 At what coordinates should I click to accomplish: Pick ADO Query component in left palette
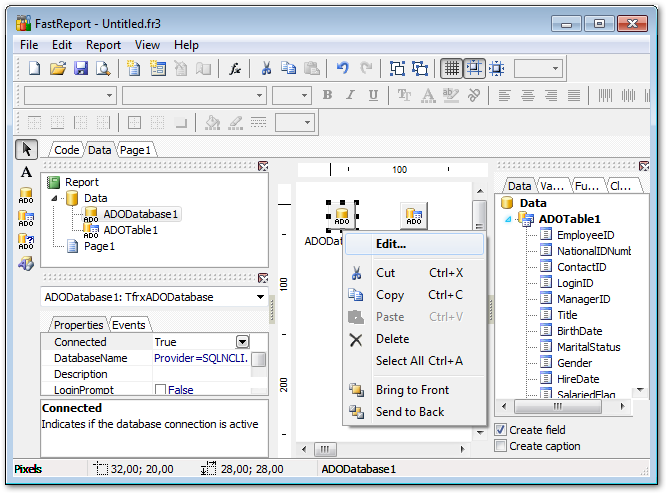[x=26, y=241]
